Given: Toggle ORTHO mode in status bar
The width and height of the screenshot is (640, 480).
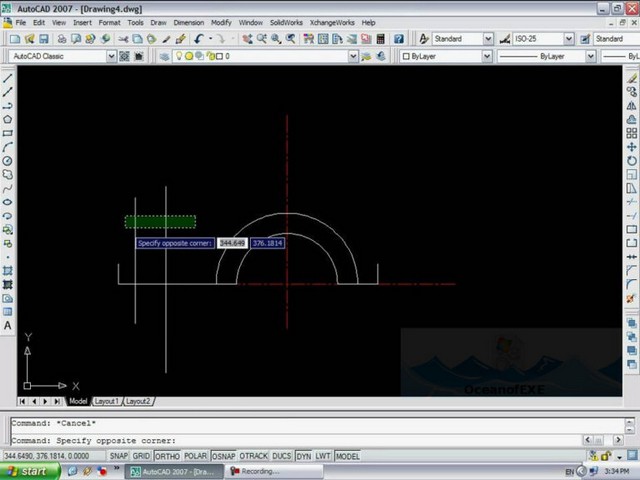Looking at the screenshot, I should (167, 456).
